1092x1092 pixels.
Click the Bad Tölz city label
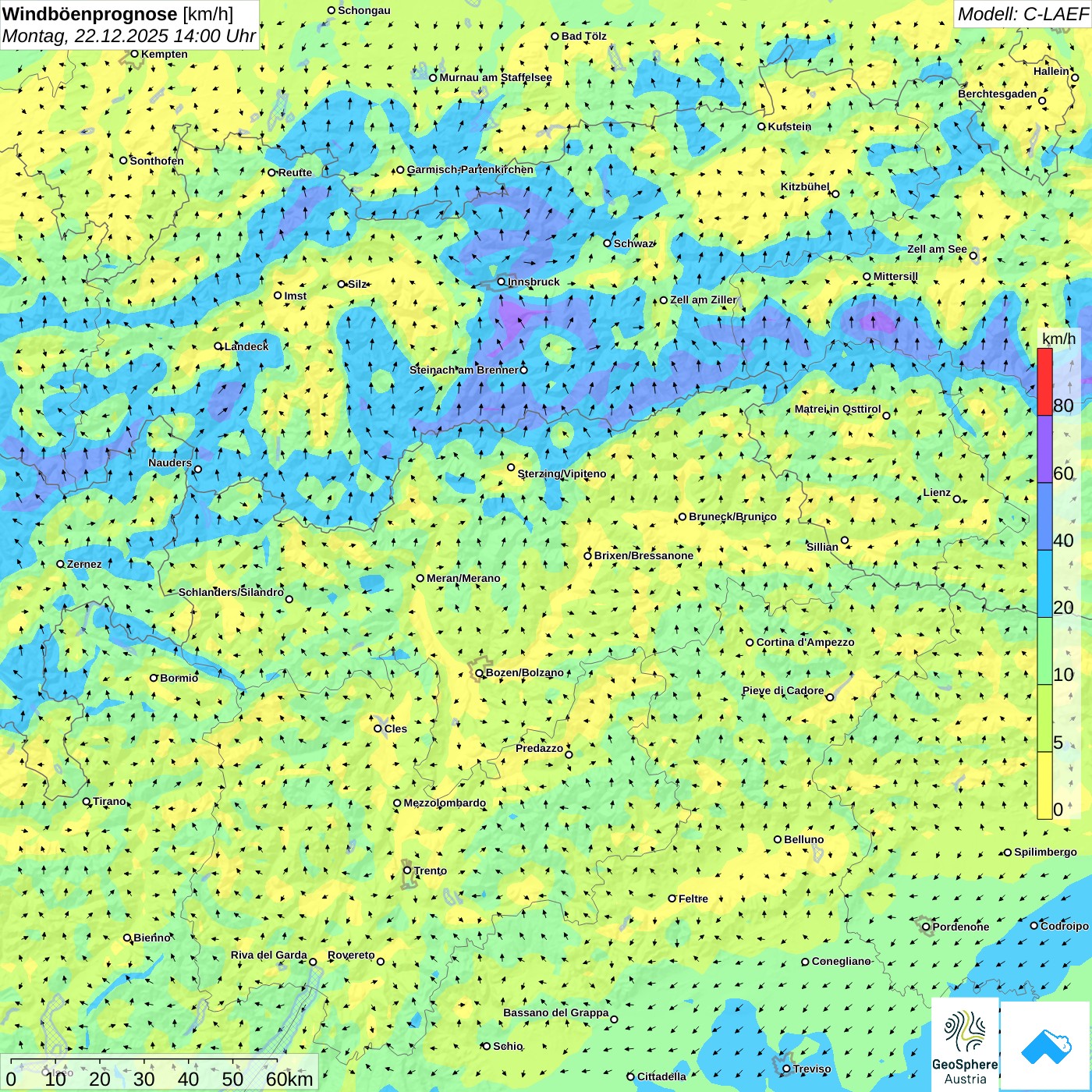pos(584,36)
